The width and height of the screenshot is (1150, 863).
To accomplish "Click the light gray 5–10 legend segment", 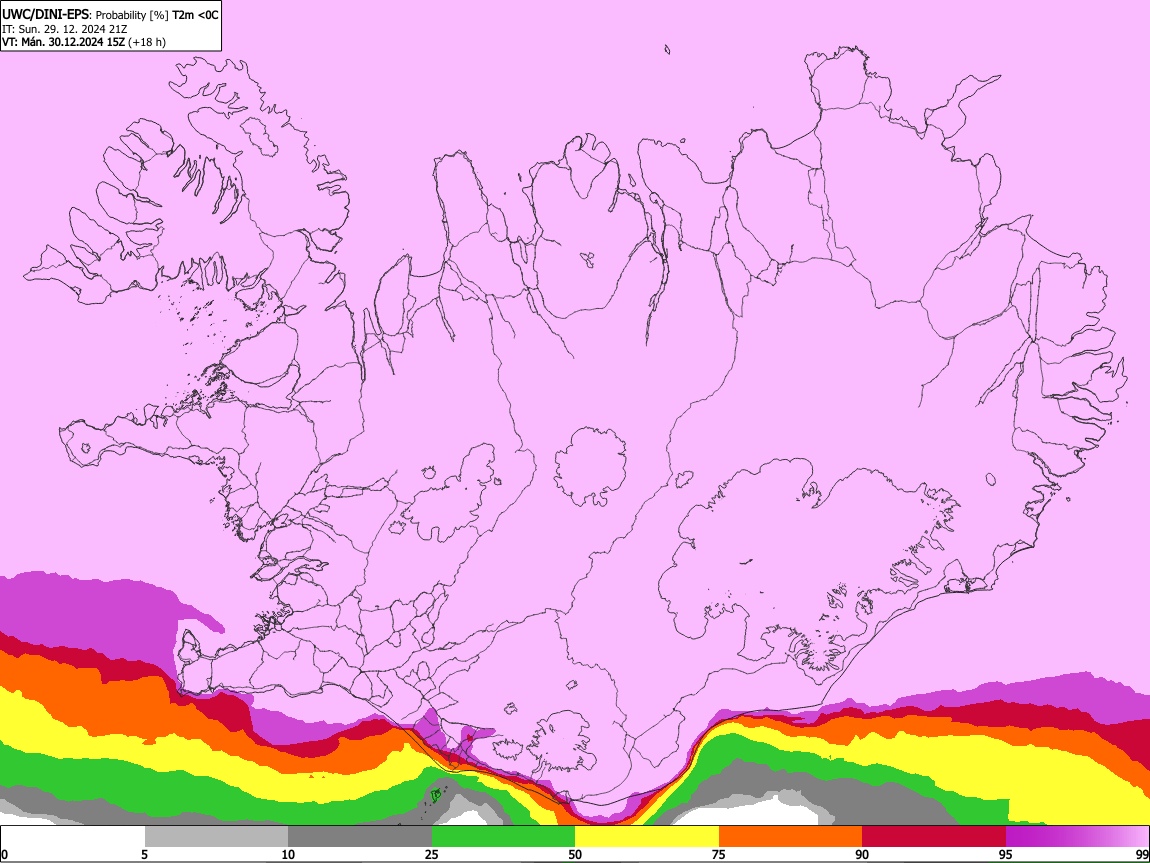I will 216,837.
